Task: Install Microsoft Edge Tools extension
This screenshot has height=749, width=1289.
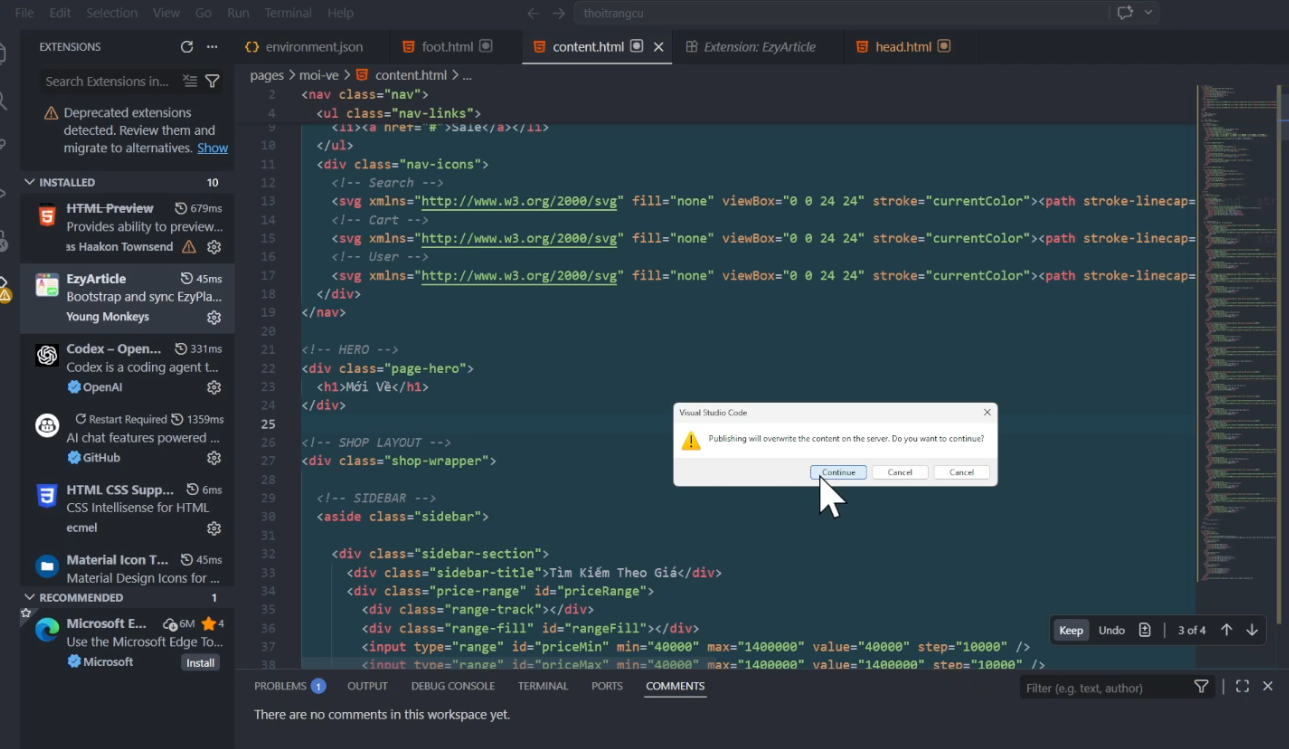Action: (x=200, y=663)
